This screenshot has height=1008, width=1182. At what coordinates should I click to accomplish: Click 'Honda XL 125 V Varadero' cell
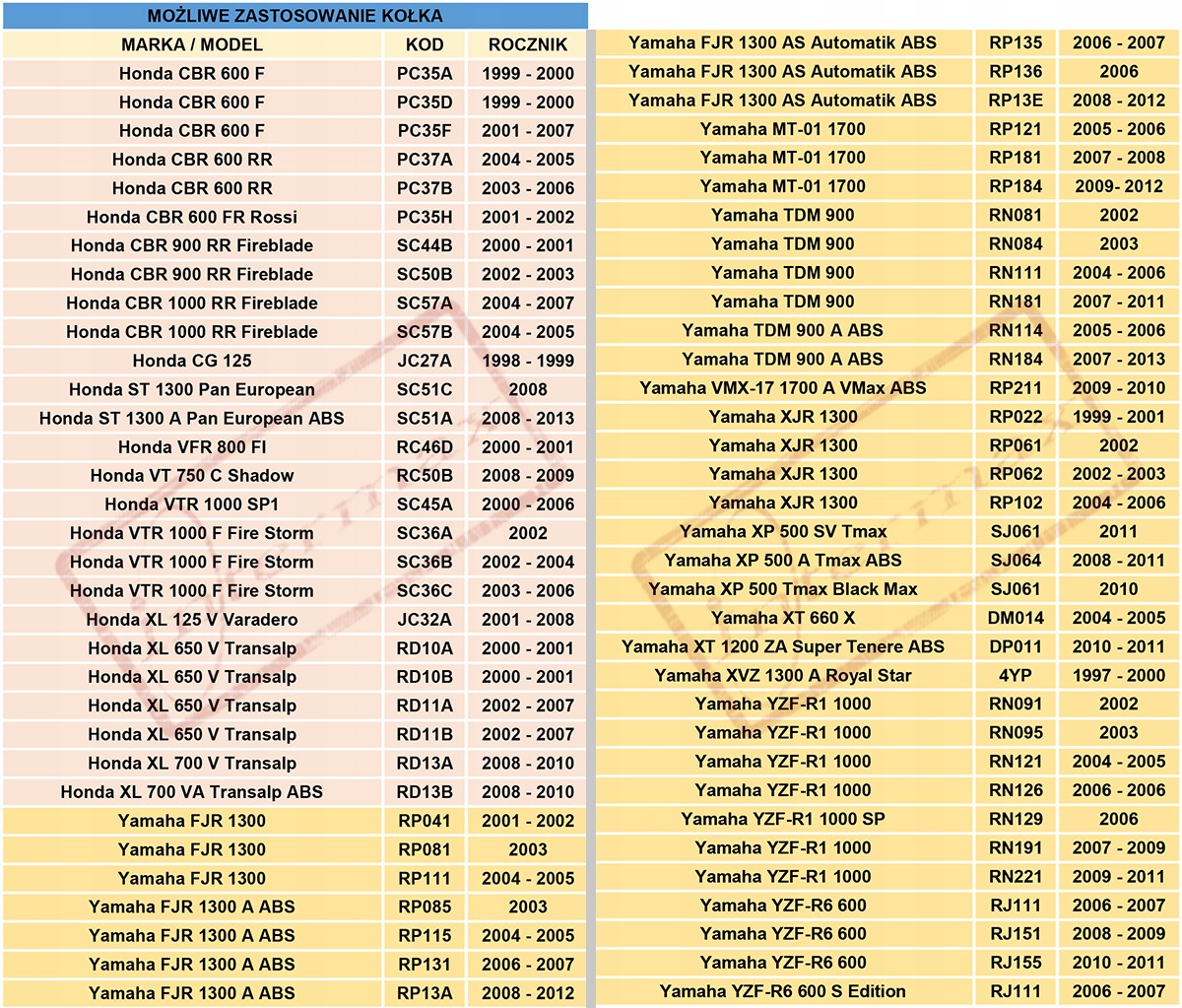(x=192, y=619)
